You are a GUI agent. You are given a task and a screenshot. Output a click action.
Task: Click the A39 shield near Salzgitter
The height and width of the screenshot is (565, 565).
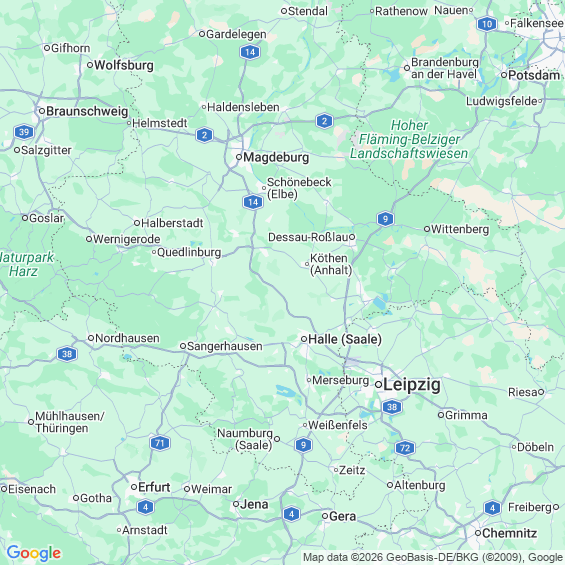coord(24,132)
